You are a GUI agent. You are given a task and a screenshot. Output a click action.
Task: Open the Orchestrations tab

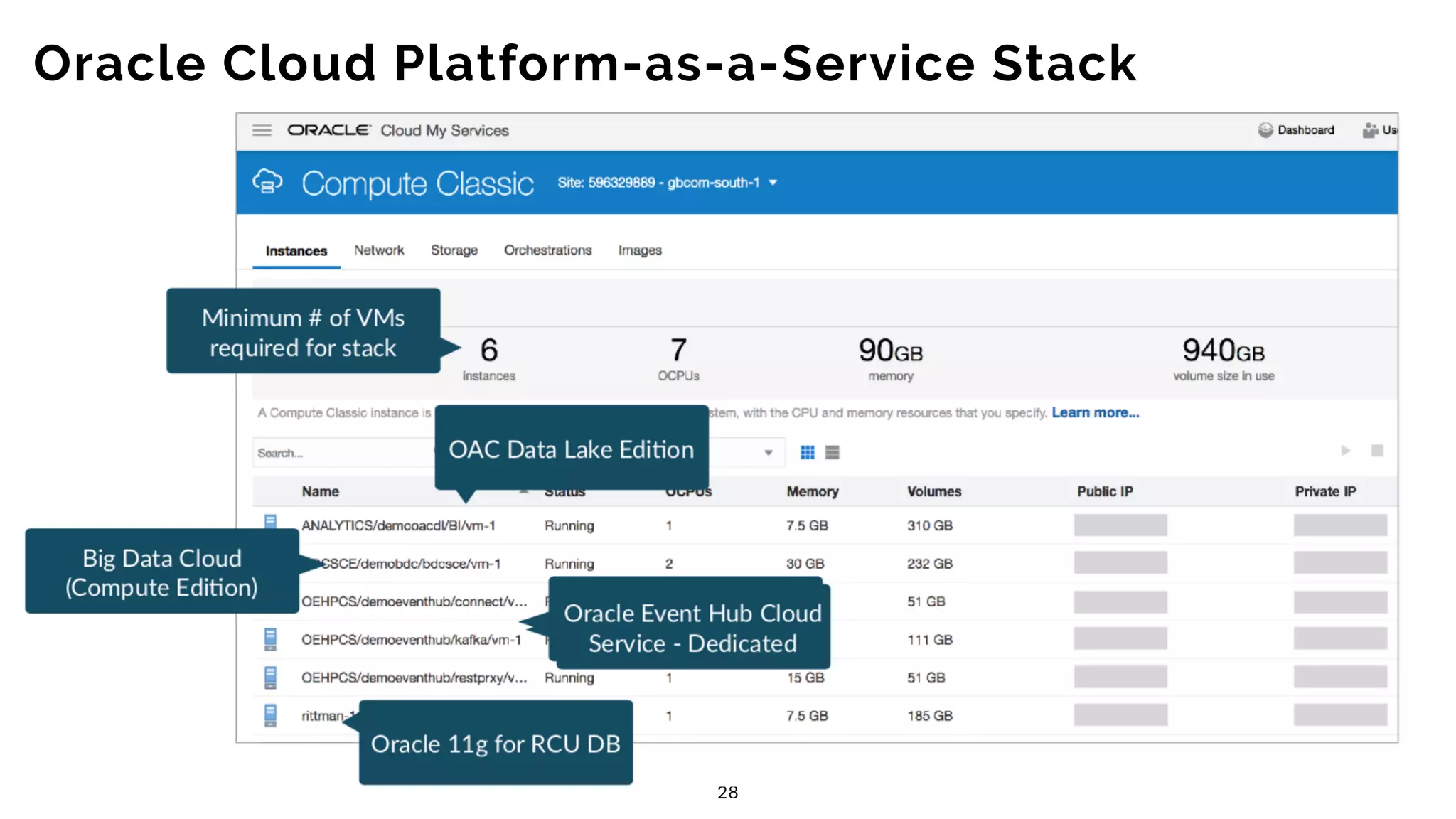pyautogui.click(x=548, y=250)
